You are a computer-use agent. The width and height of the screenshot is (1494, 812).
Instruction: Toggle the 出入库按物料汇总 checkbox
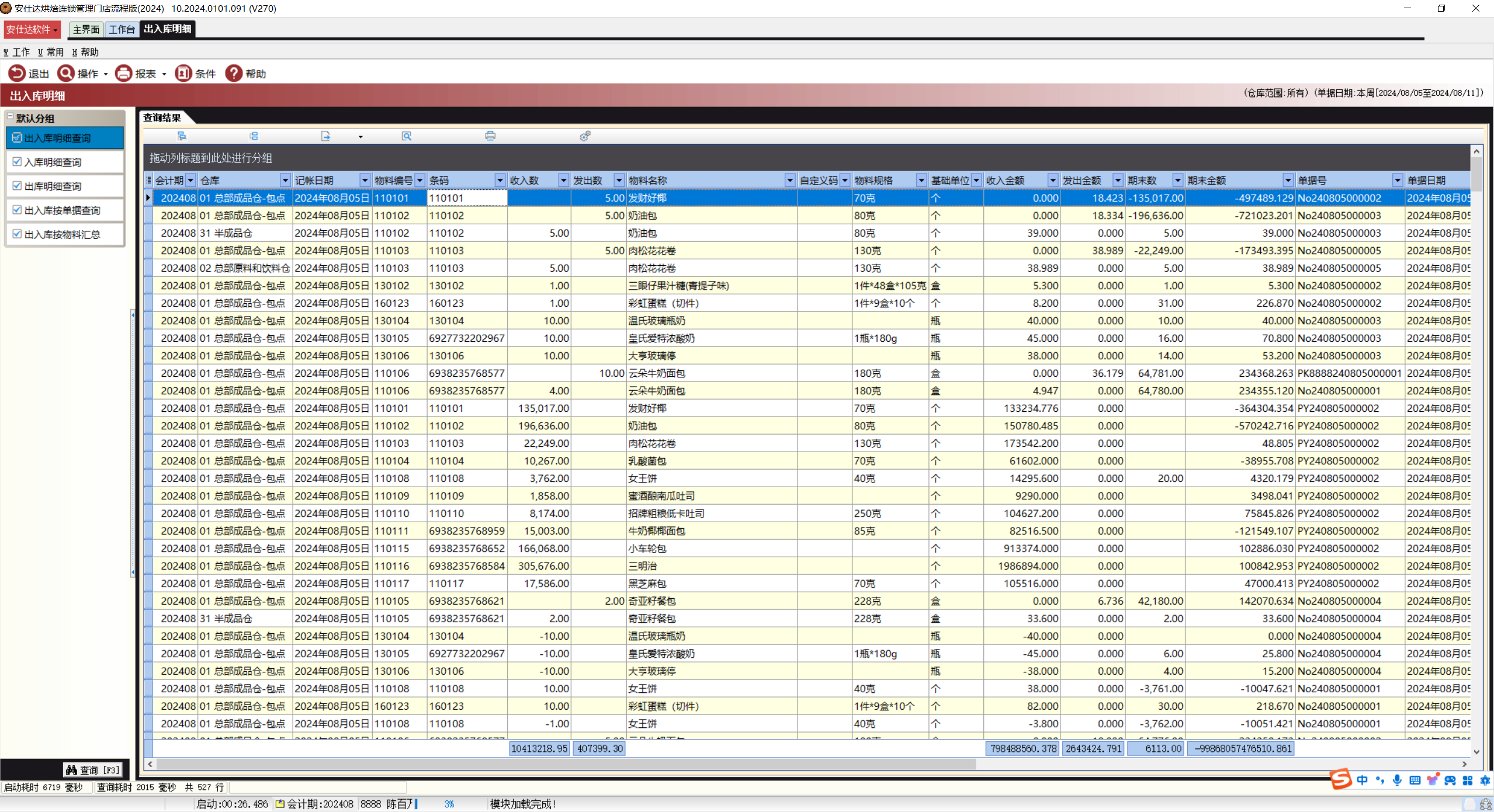(x=17, y=234)
